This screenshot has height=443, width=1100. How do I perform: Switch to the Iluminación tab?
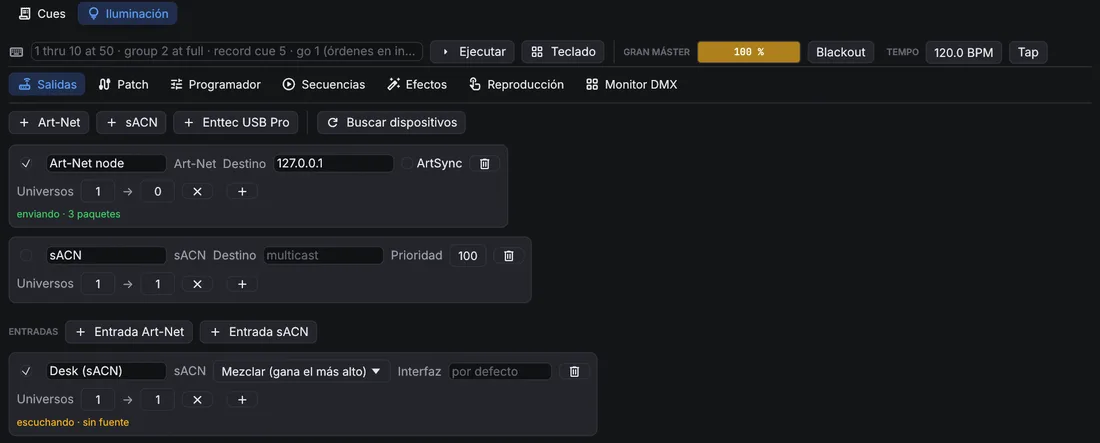click(128, 13)
